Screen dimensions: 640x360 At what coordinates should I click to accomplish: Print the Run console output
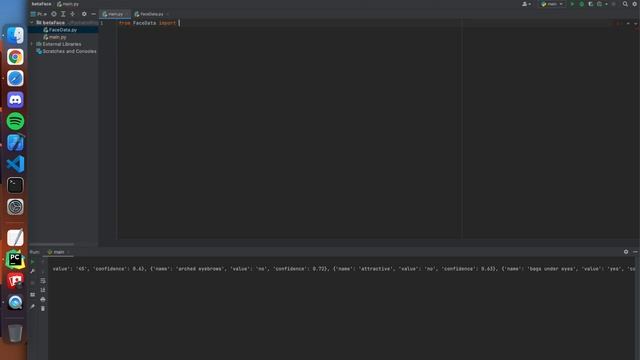tap(43, 300)
